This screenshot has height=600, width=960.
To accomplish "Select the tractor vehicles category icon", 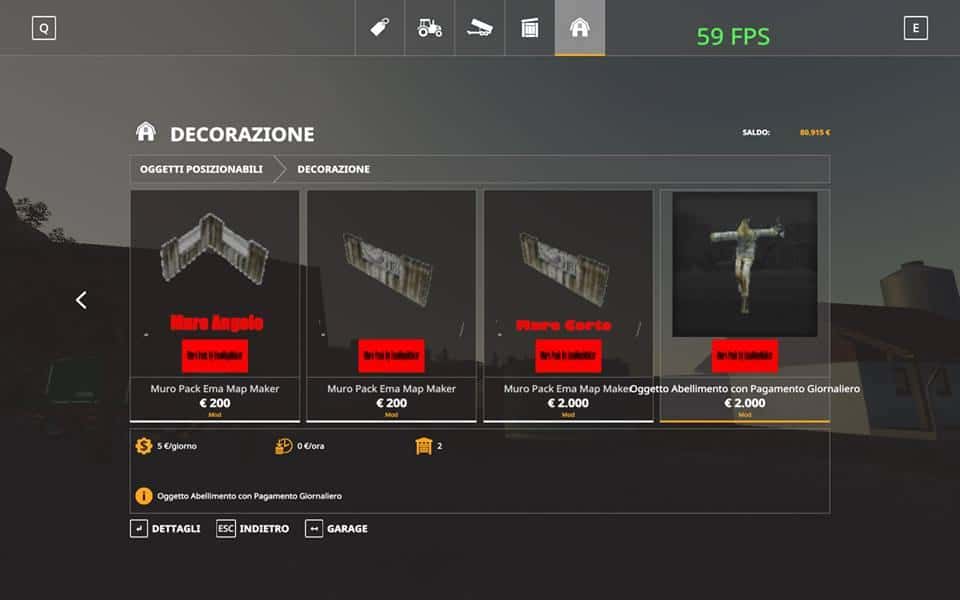I will [x=430, y=28].
